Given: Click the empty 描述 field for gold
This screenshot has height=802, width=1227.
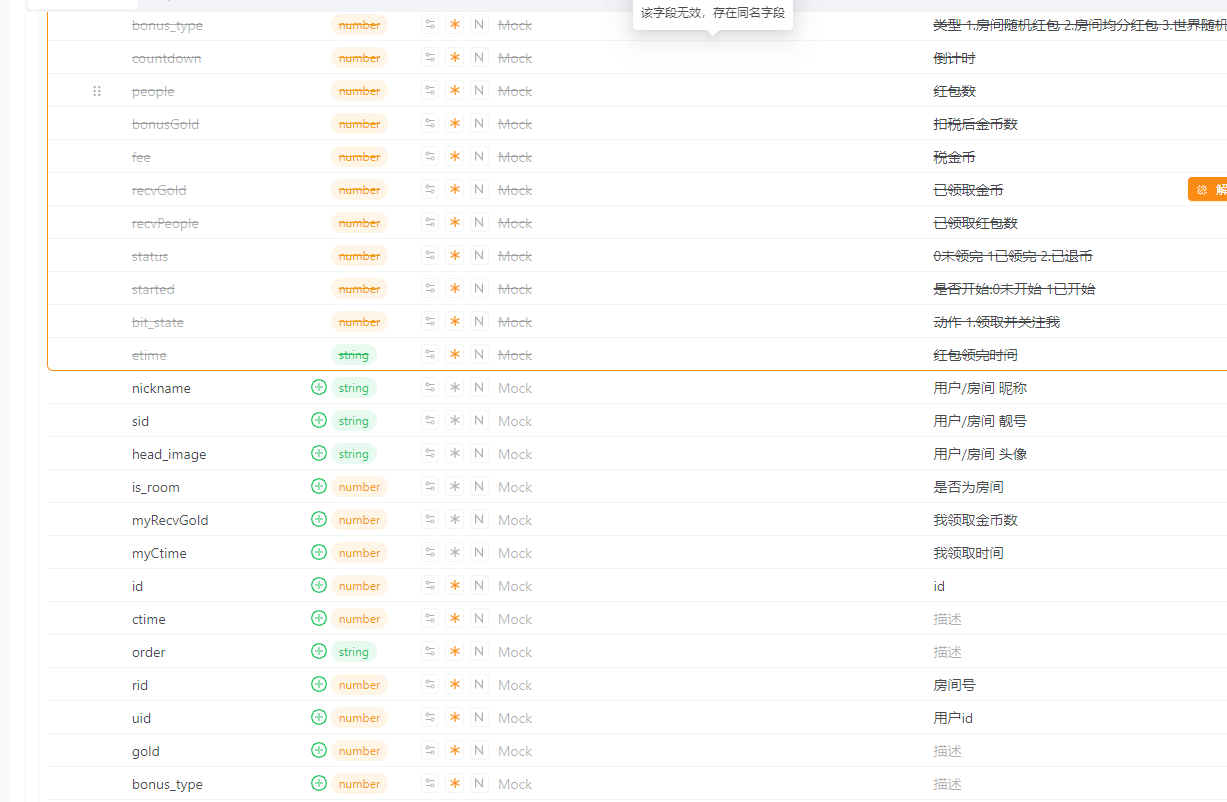Looking at the screenshot, I should 948,750.
